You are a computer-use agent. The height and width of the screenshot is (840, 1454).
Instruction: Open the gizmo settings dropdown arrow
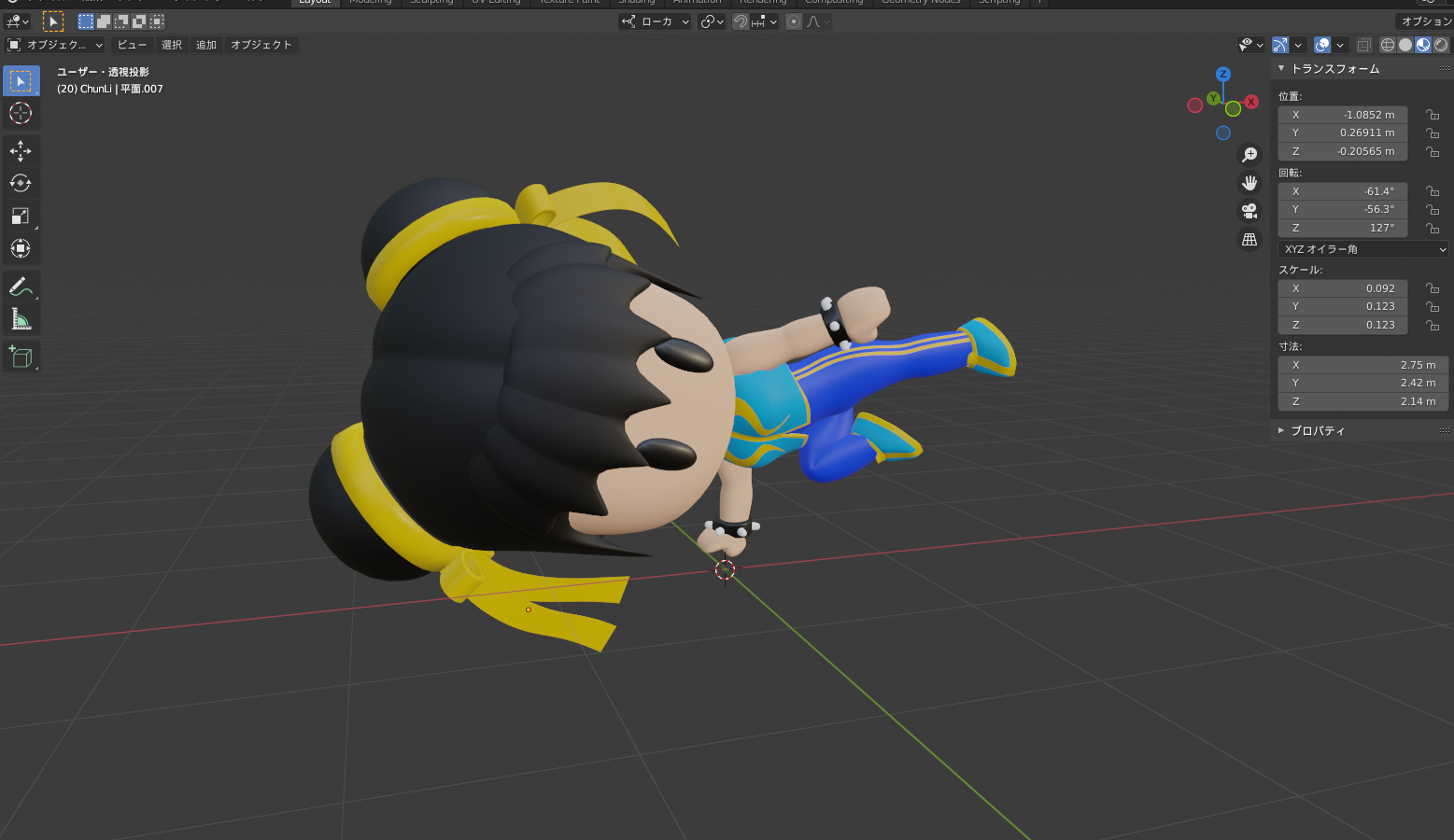coord(1298,45)
